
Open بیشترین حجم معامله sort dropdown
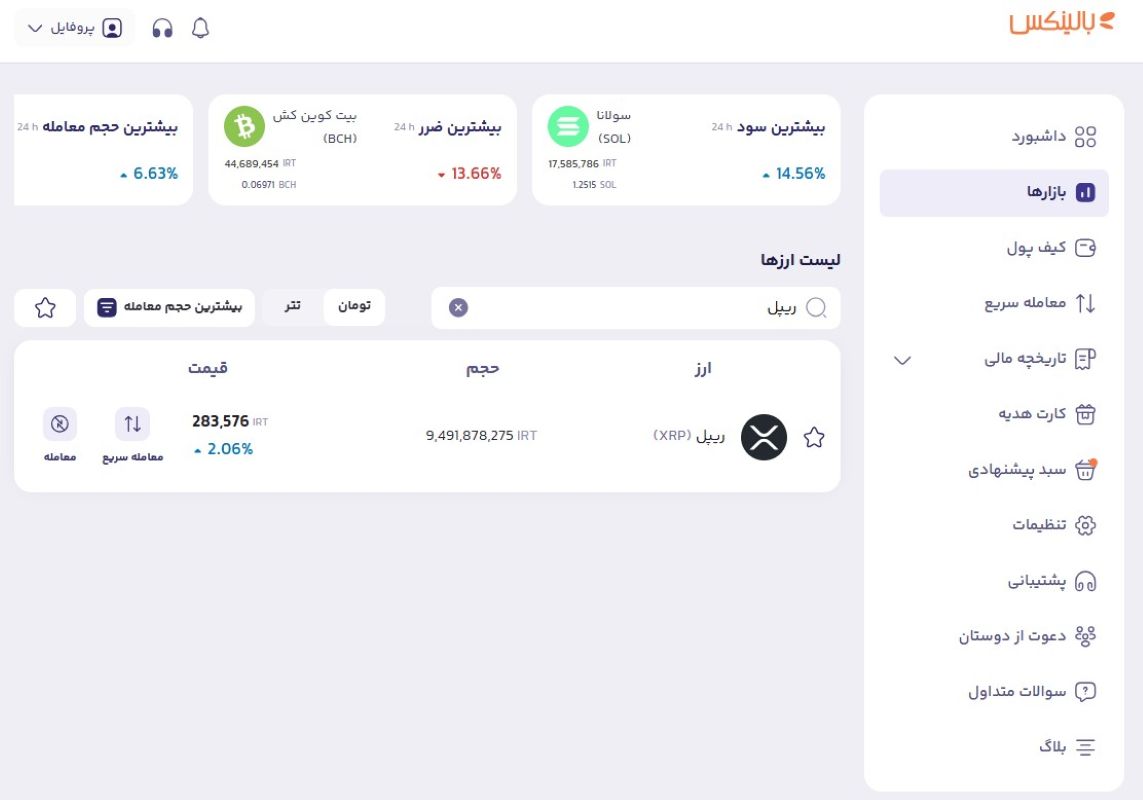point(169,307)
